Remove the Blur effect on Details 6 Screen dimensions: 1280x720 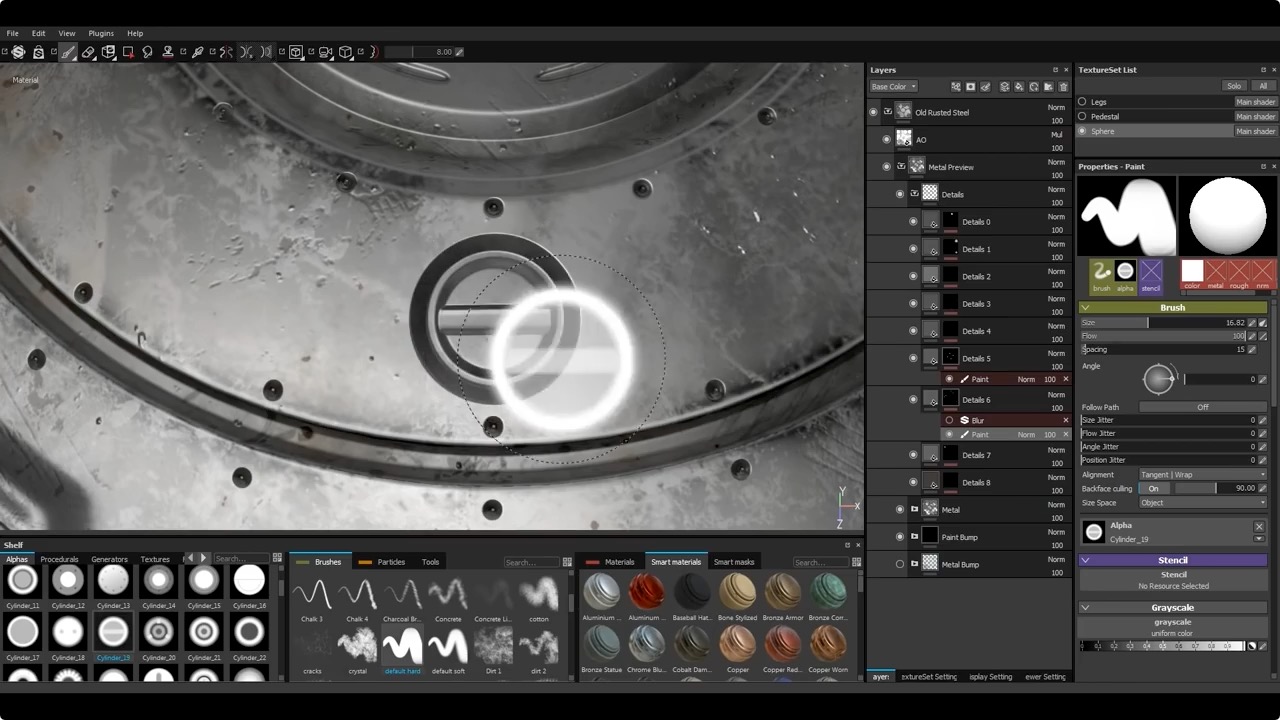(x=1065, y=420)
